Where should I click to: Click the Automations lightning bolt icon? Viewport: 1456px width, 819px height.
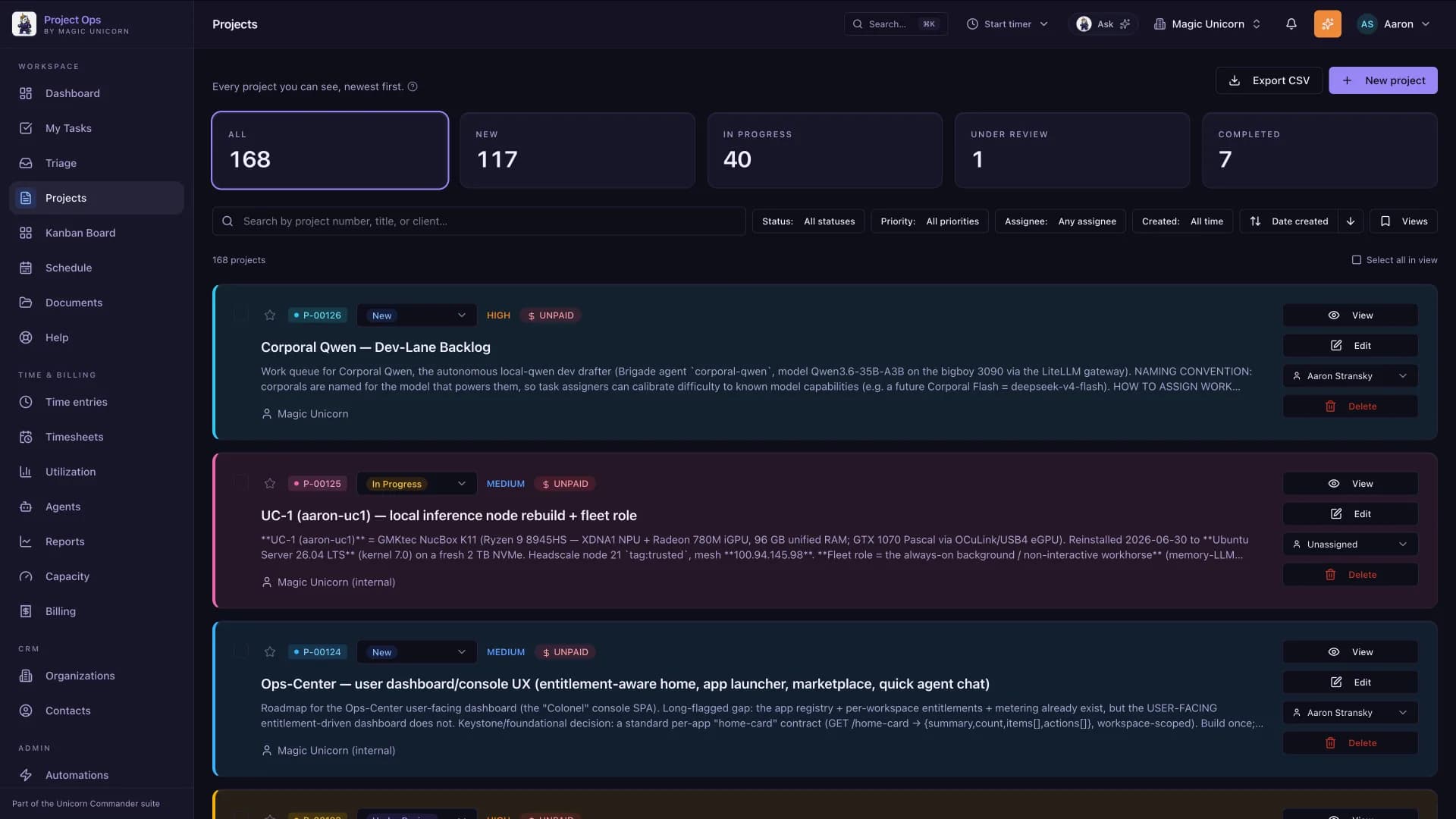click(x=26, y=775)
